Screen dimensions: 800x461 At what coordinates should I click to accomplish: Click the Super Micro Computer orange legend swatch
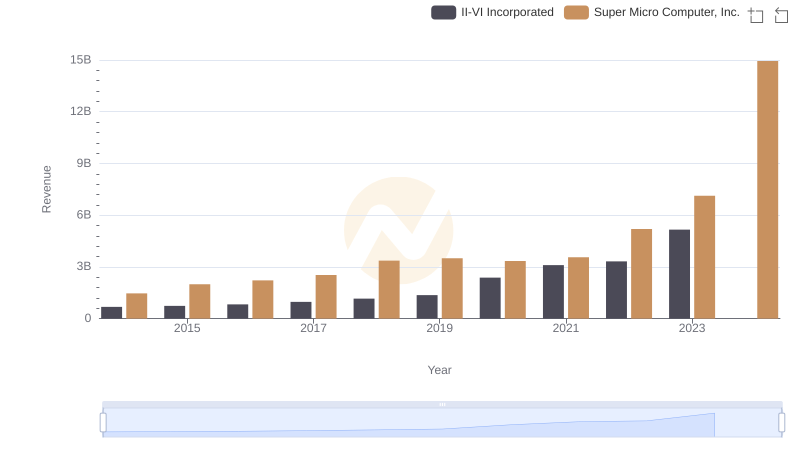tap(576, 12)
